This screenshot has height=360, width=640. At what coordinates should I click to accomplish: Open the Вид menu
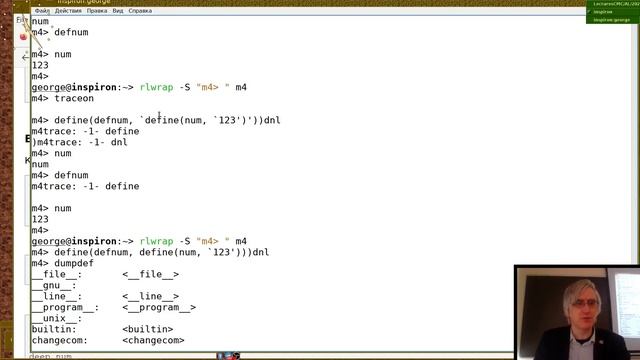118,11
